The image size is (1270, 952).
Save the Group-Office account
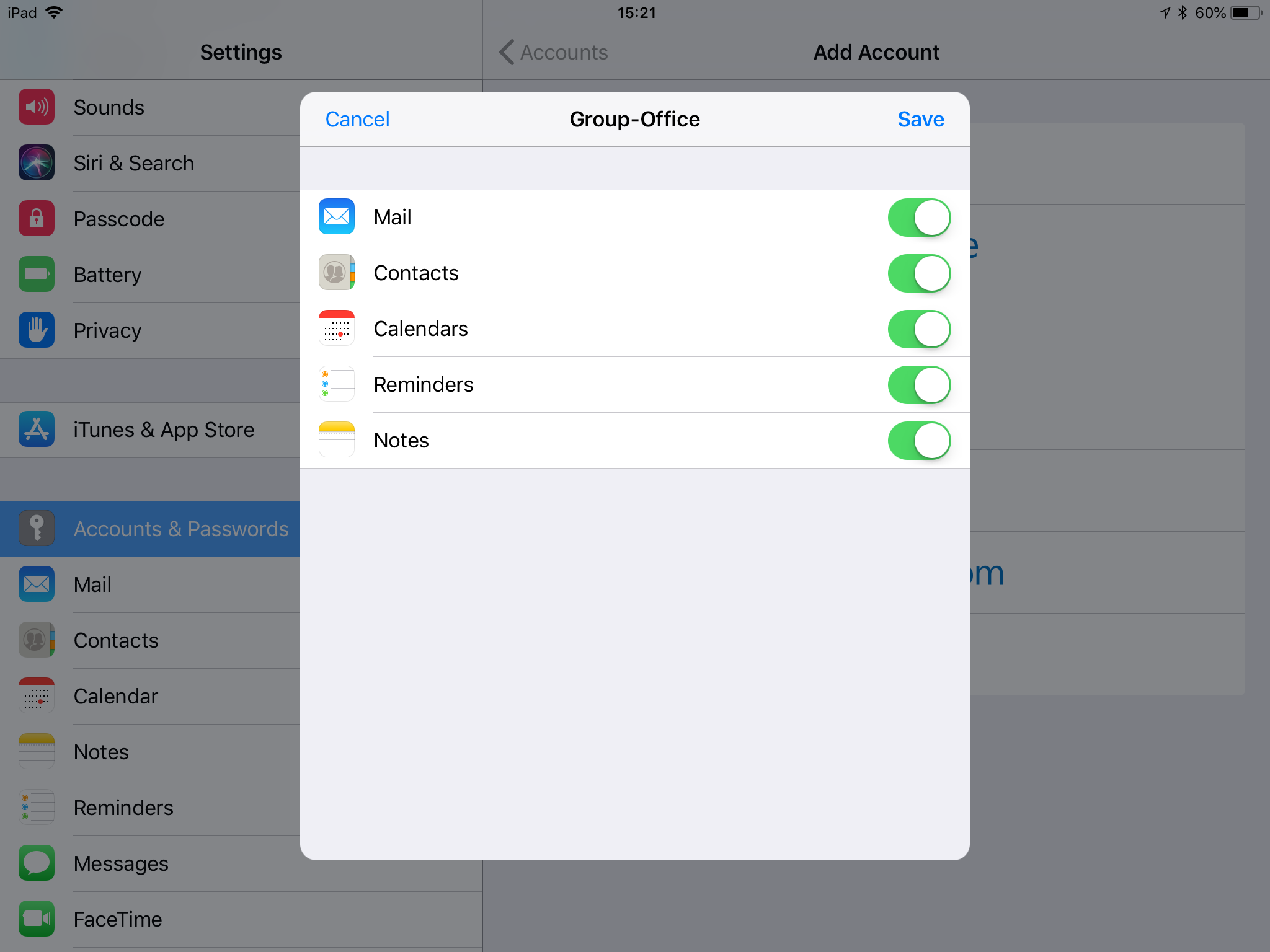[x=921, y=119]
